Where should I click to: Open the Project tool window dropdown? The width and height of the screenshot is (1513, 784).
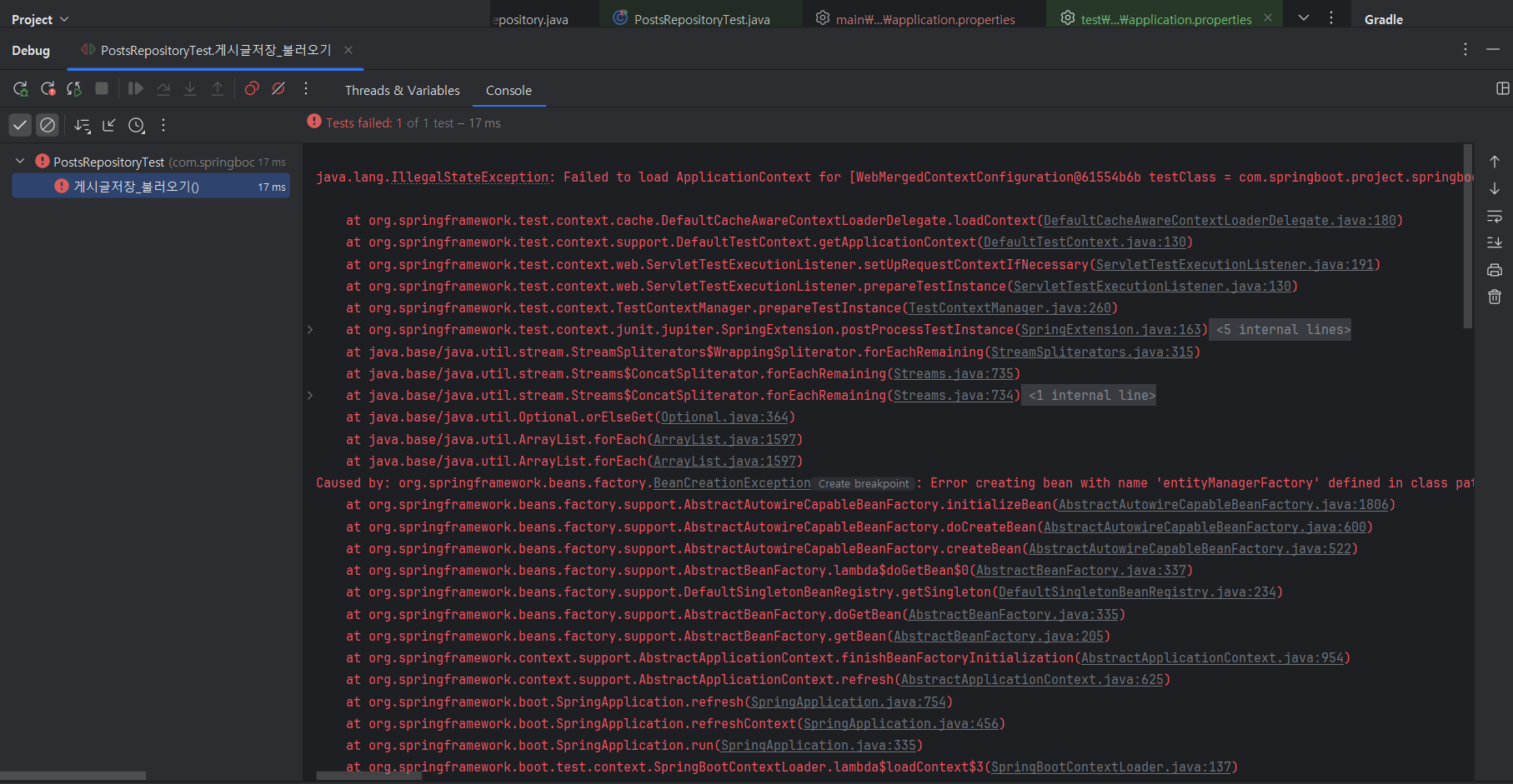(40, 19)
